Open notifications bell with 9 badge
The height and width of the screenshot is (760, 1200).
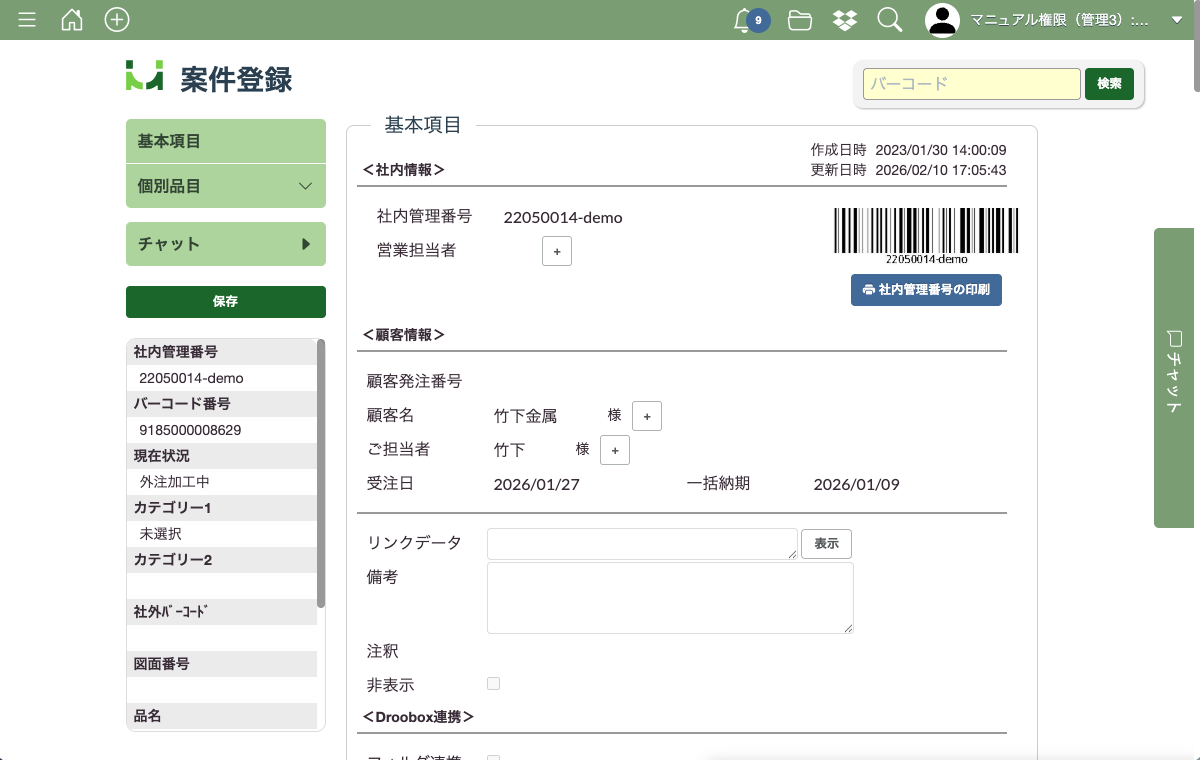click(745, 20)
